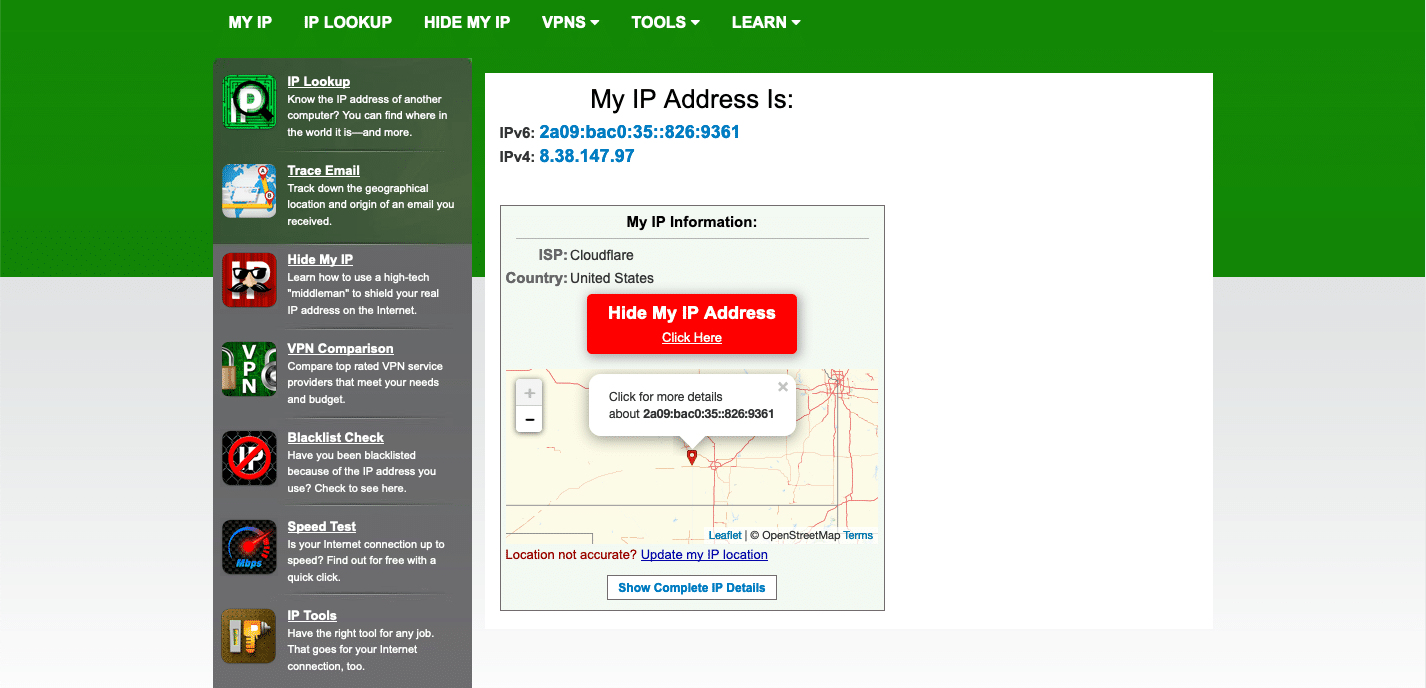
Task: Zoom in on the map
Action: [529, 393]
